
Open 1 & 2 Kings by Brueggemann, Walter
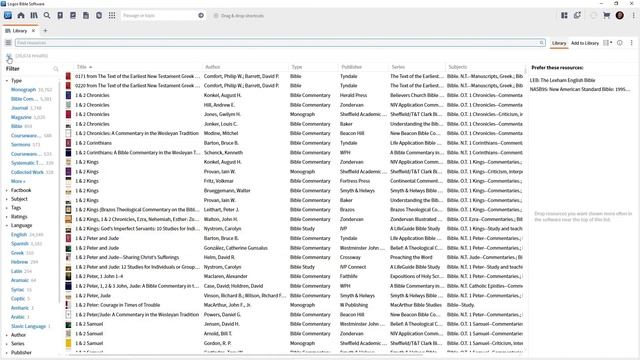295,191
